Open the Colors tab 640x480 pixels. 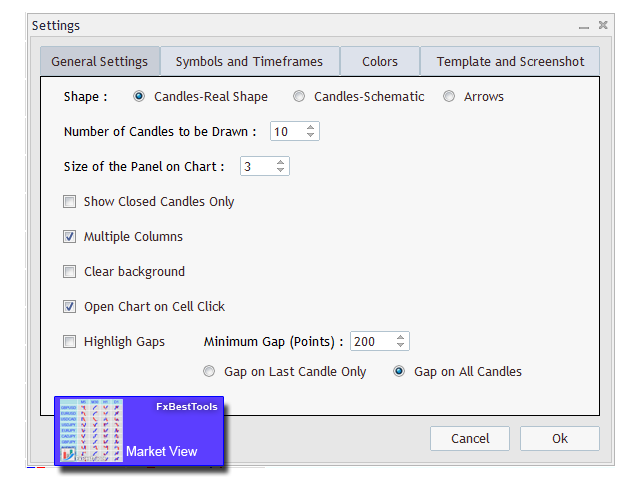click(380, 61)
